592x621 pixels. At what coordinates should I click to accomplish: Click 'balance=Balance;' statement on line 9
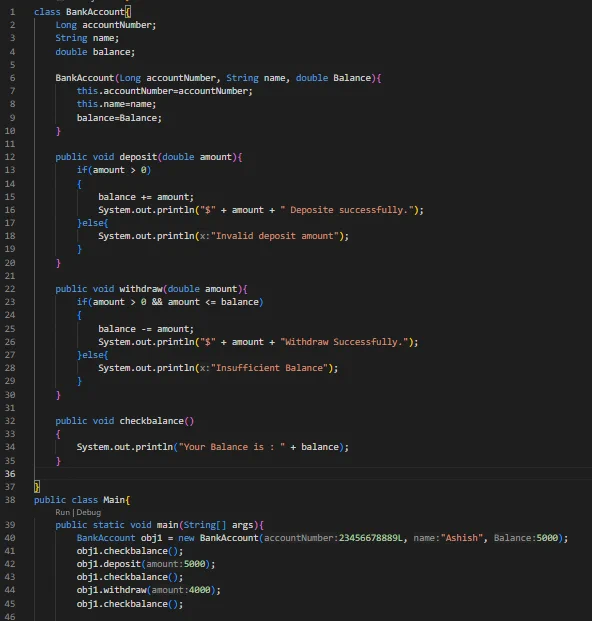click(x=119, y=118)
